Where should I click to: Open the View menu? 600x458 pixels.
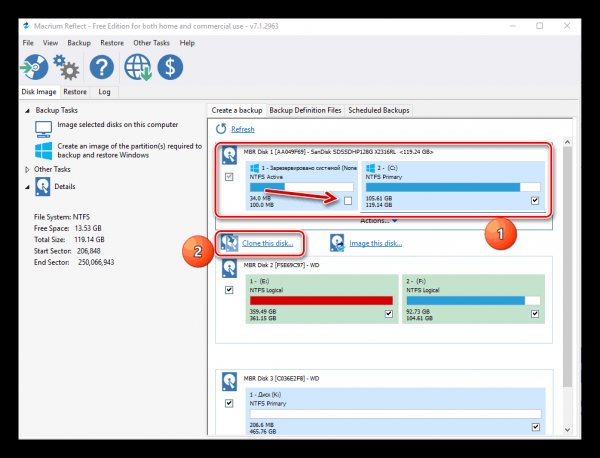50,43
